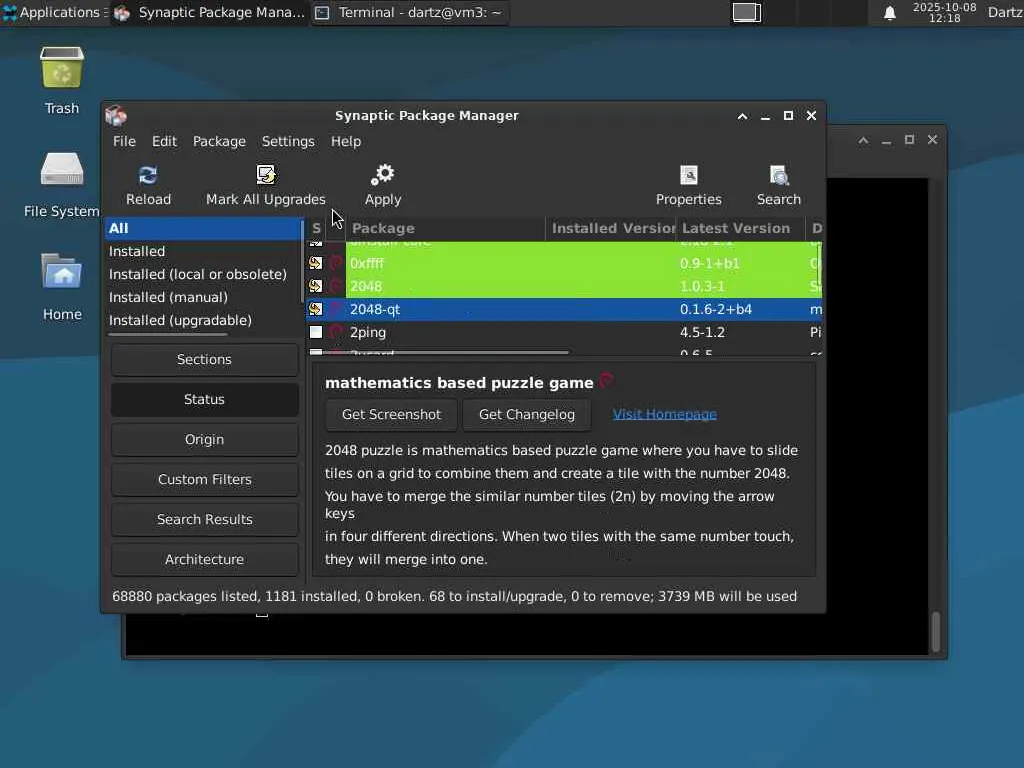1024x768 pixels.
Task: Follow the Visit Homepage link
Action: [664, 414]
